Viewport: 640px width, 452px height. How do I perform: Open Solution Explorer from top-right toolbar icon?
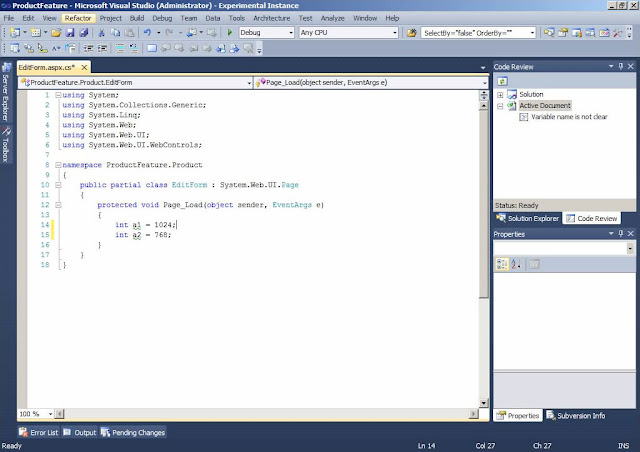[x=549, y=33]
